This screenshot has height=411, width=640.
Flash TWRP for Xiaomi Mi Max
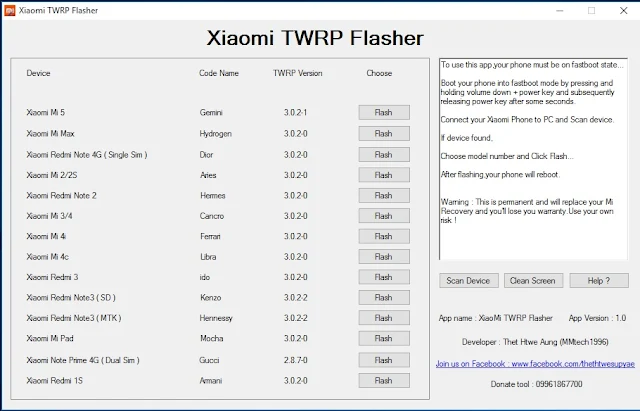pyautogui.click(x=384, y=134)
